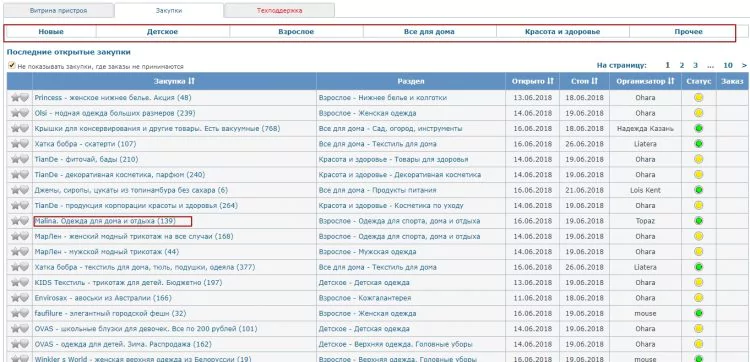Image resolution: width=750 pixels, height=362 pixels.
Task: Click green status circle in Хатка бобра - скатерти row
Action: (x=698, y=144)
